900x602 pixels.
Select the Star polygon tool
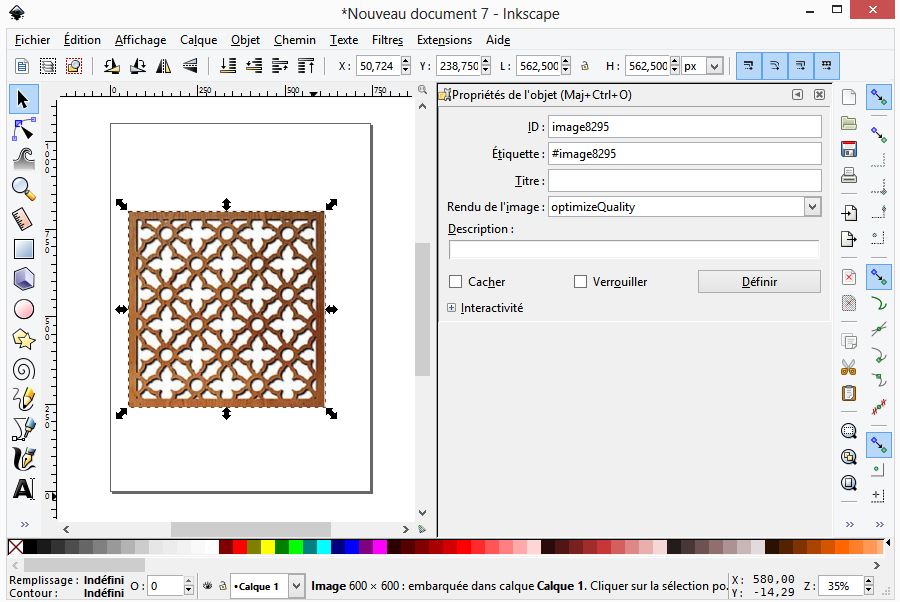click(x=24, y=339)
